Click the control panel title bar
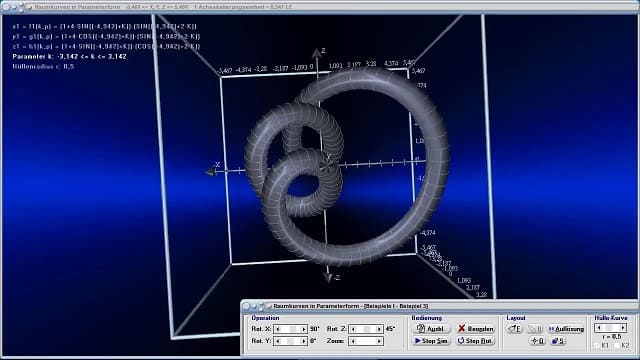Image resolution: width=640 pixels, height=360 pixels. pyautogui.click(x=439, y=306)
